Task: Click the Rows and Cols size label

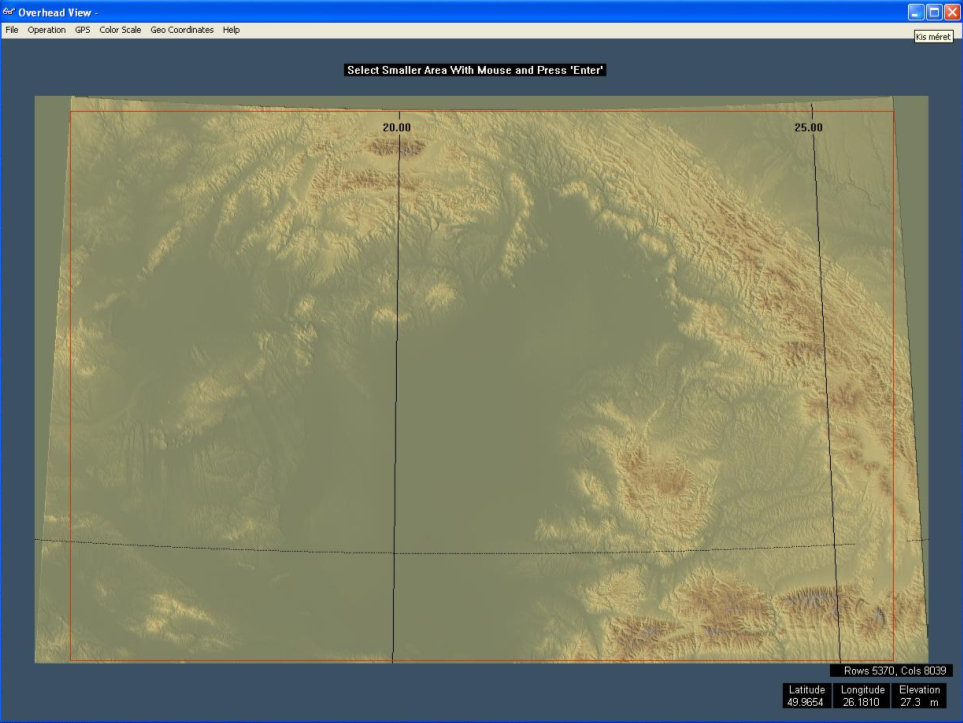Action: point(891,671)
